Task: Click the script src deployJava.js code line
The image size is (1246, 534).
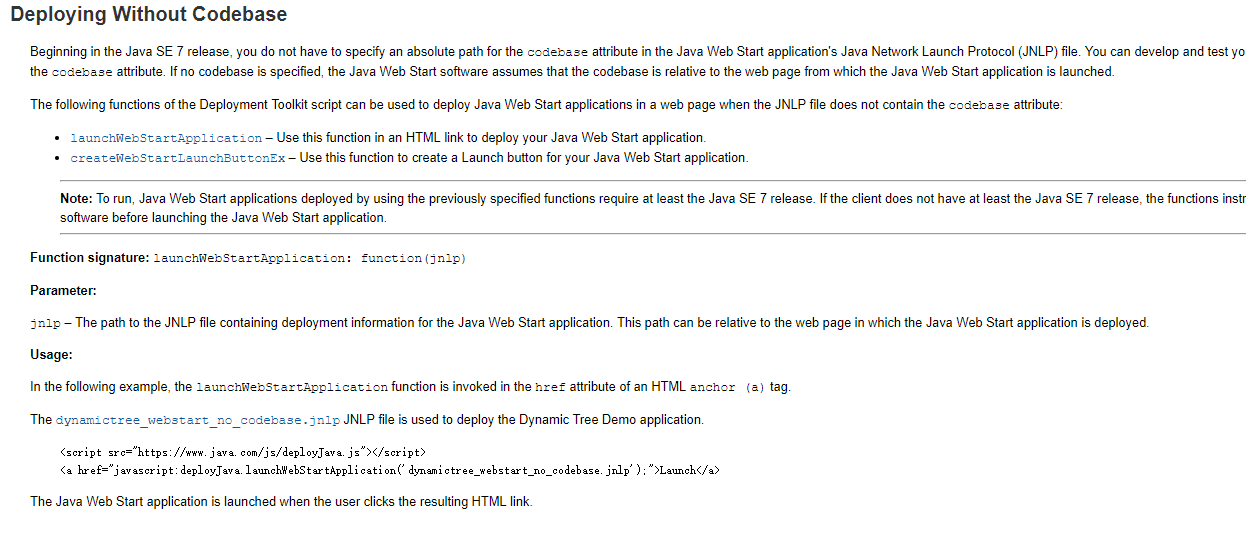Action: click(x=243, y=452)
